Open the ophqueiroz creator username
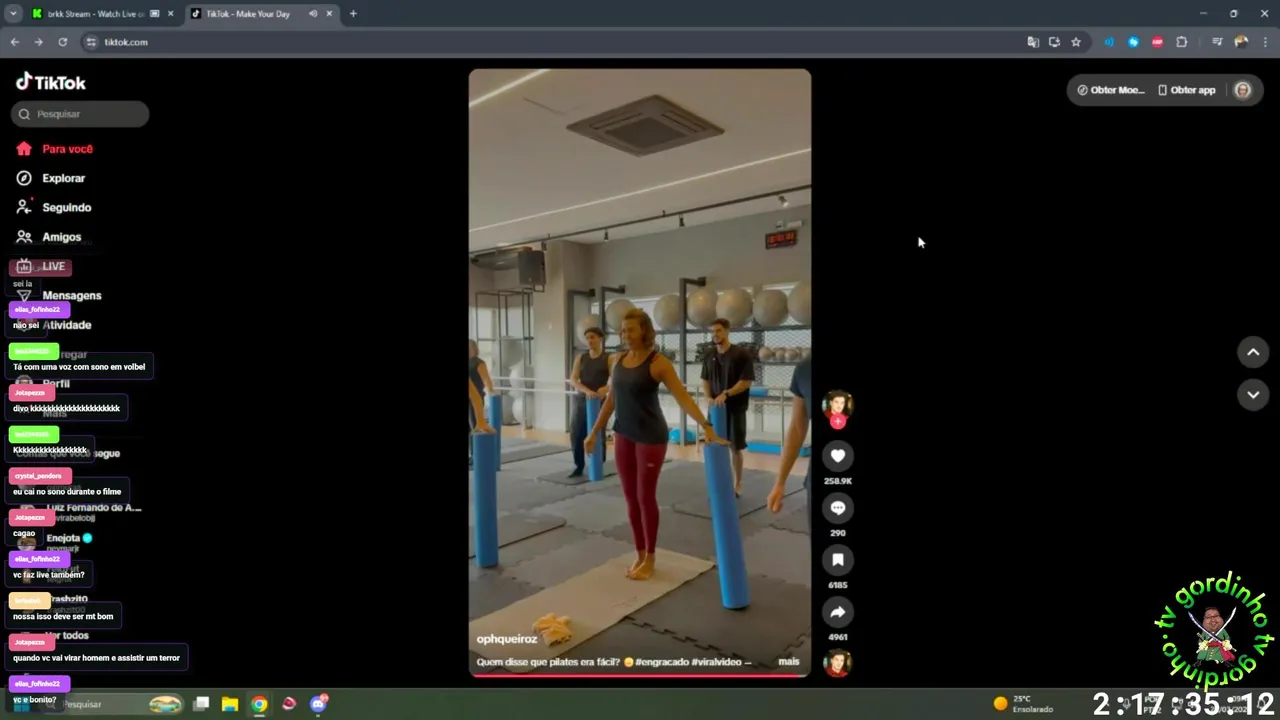 point(507,639)
